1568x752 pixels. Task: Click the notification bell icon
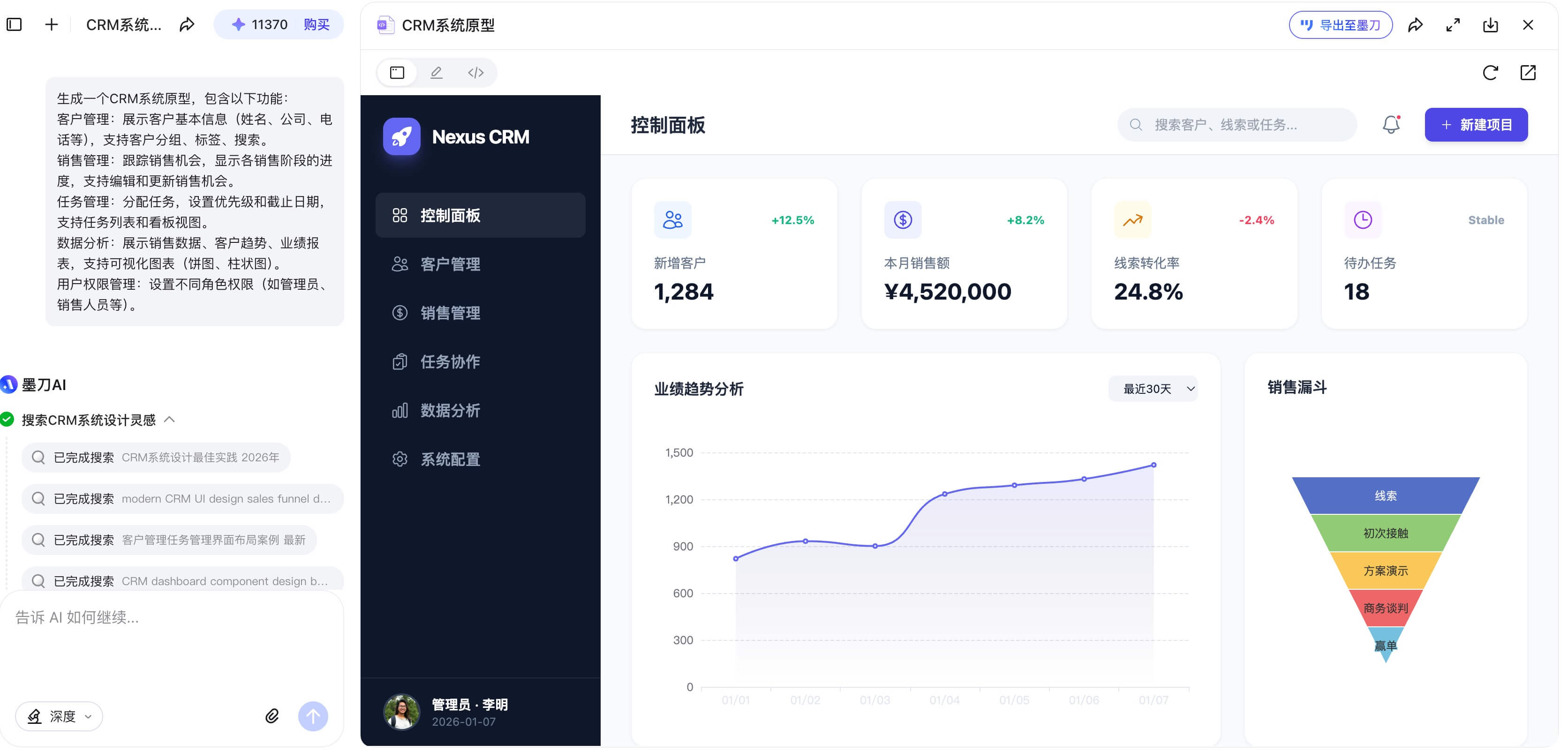click(x=1391, y=125)
